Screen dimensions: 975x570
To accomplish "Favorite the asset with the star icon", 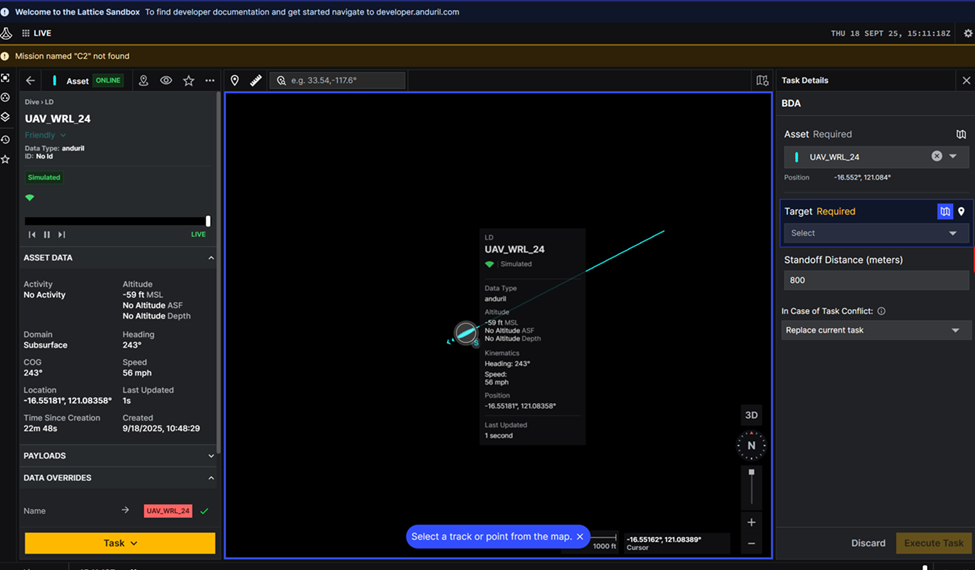I will pos(188,80).
